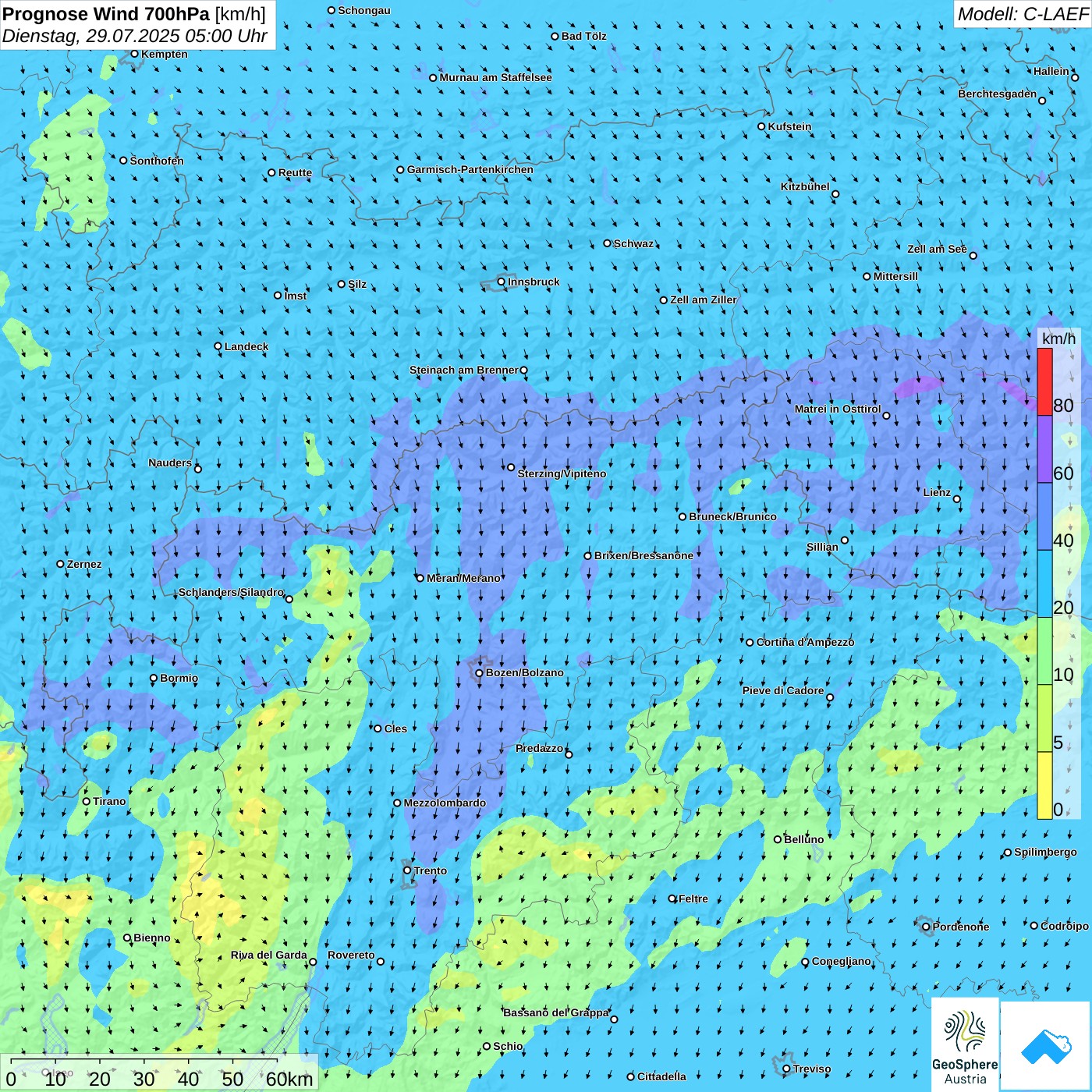Click the Trento city marker
Viewport: 1092px width, 1092px height.
pyautogui.click(x=407, y=870)
